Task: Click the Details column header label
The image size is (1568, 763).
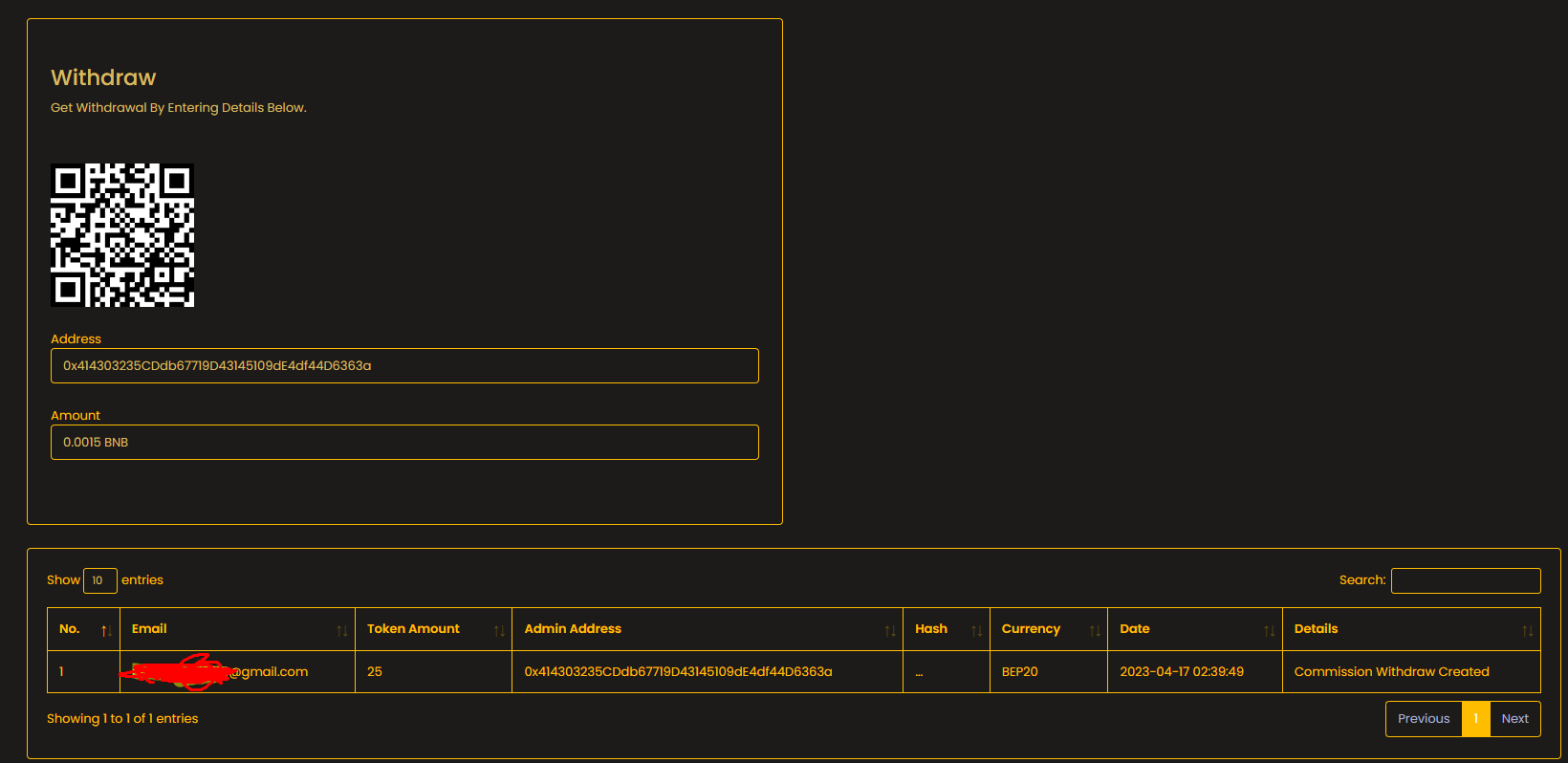Action: (x=1317, y=629)
